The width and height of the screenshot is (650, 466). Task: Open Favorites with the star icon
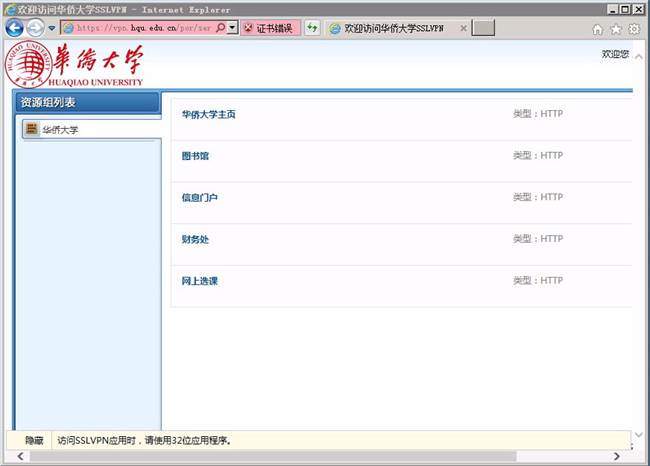pos(615,29)
